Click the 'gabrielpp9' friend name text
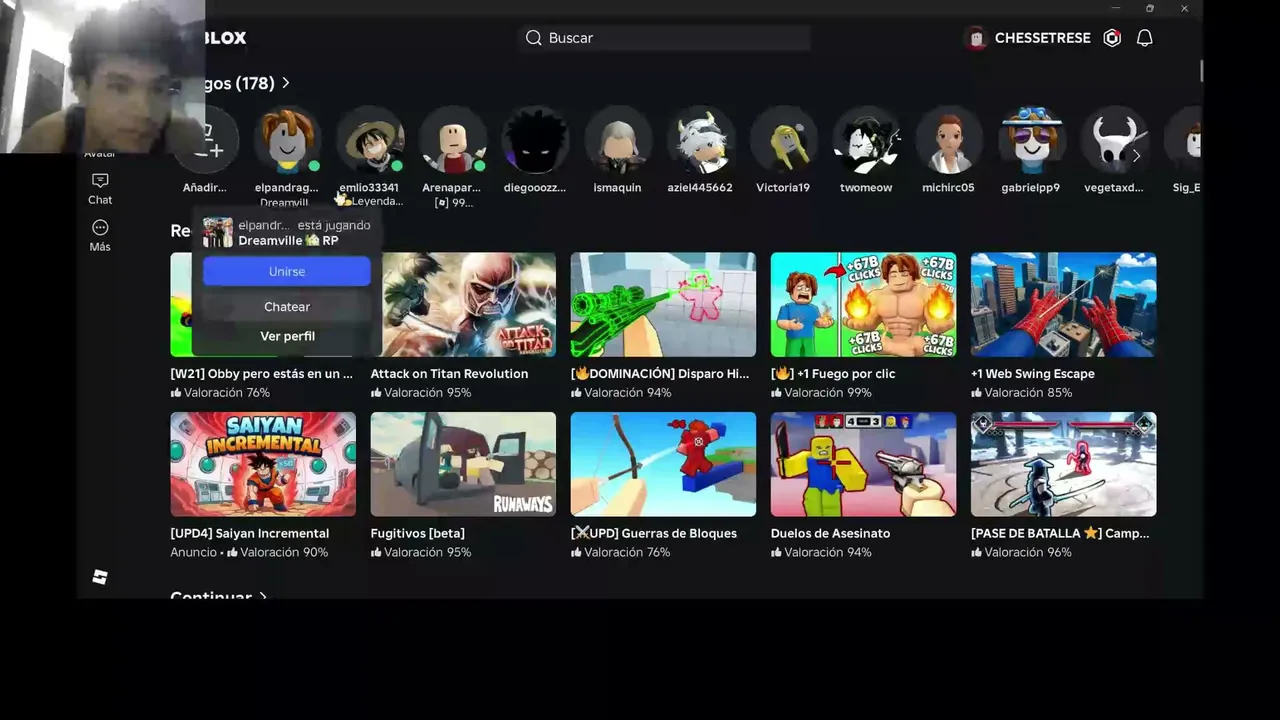1280x720 pixels. click(x=1031, y=188)
